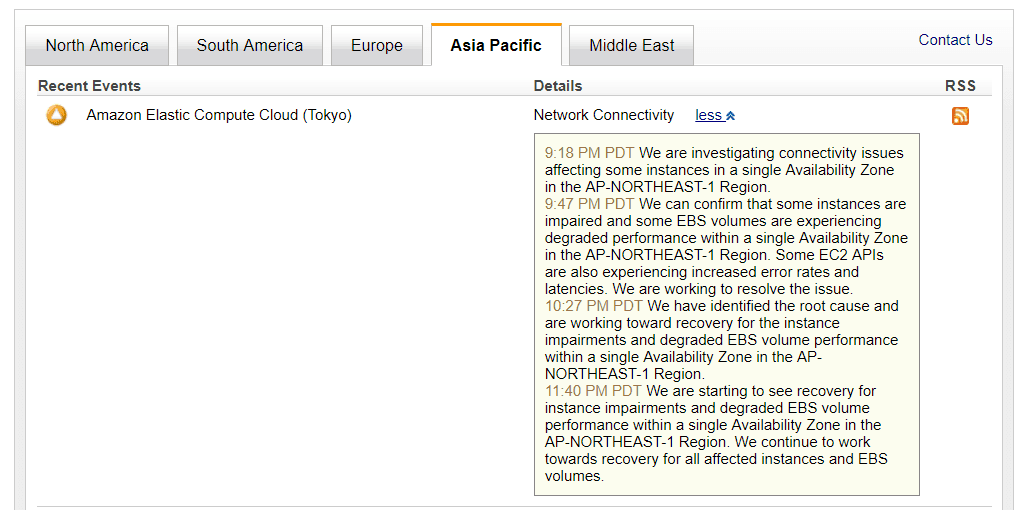Click Amazon Elastic Compute Cloud (Tokyo) event

[219, 115]
